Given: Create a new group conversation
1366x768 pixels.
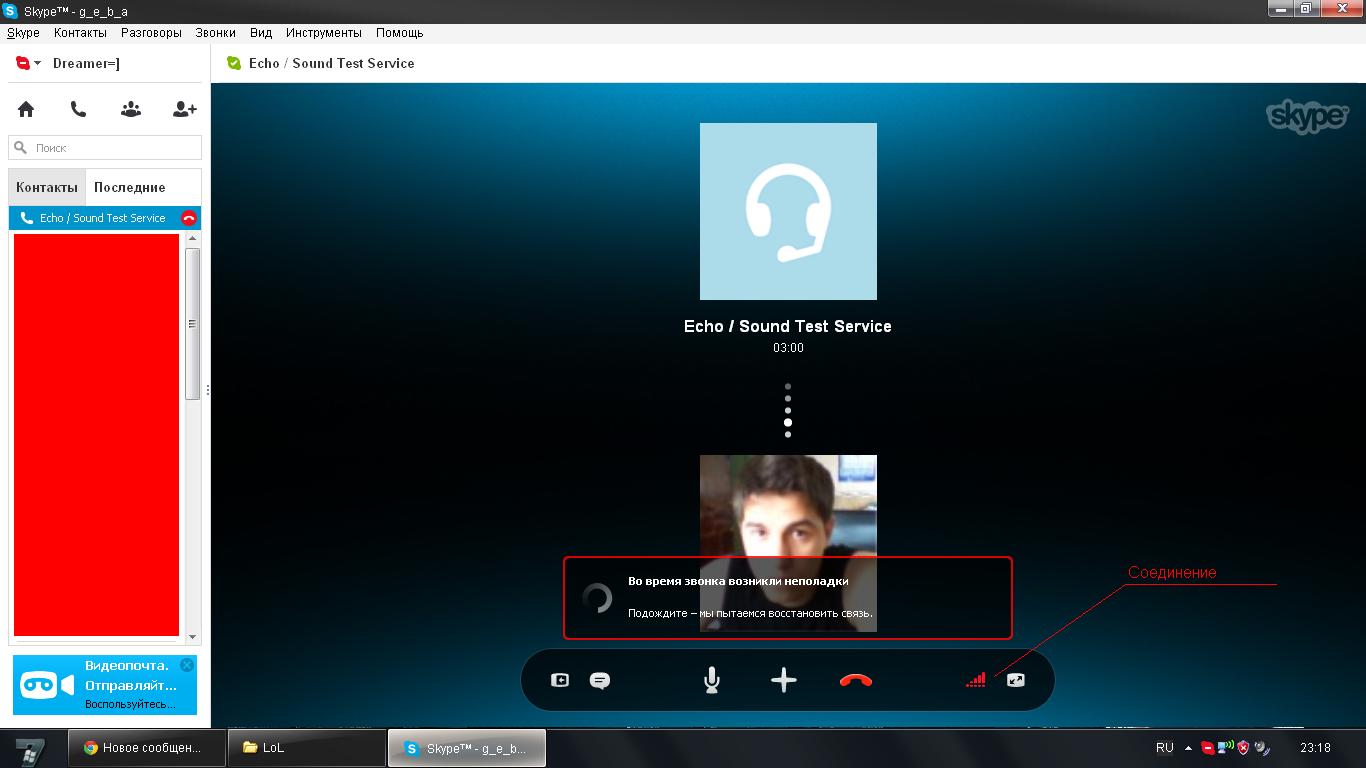Looking at the screenshot, I should point(131,109).
